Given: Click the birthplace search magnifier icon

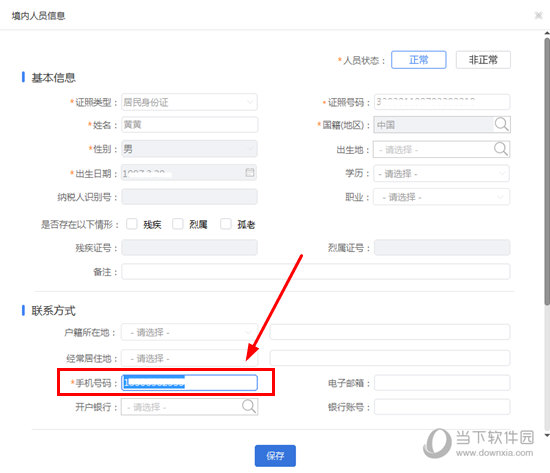Looking at the screenshot, I should tap(501, 149).
